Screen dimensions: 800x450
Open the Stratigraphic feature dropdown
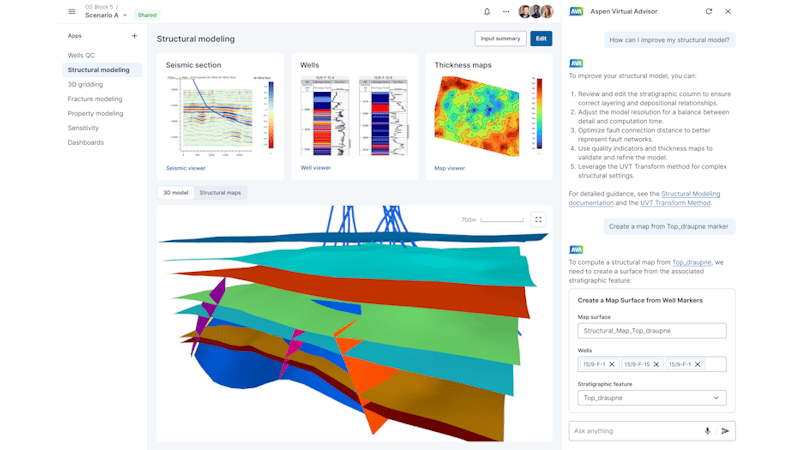[x=652, y=397]
